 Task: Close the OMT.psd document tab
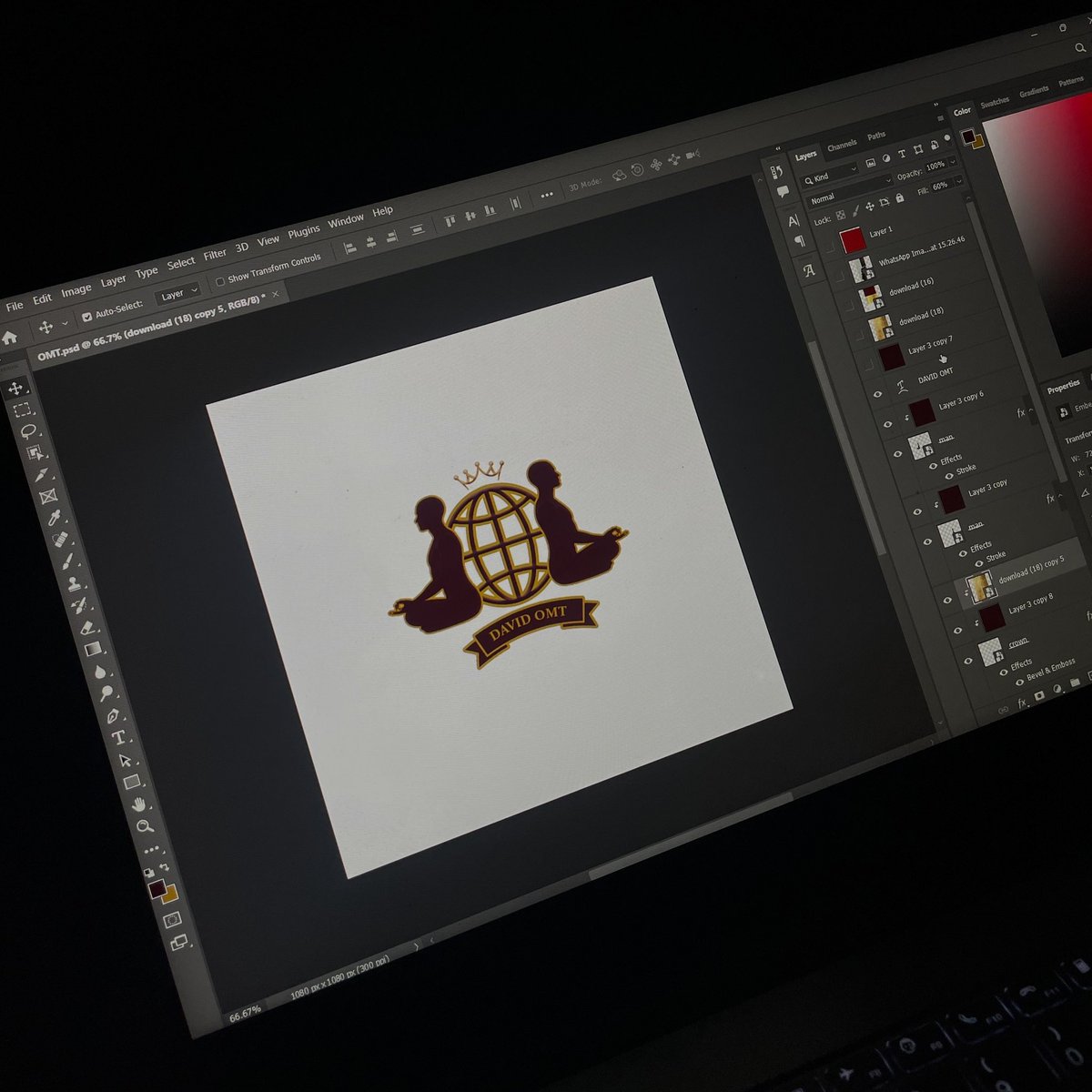point(276,293)
